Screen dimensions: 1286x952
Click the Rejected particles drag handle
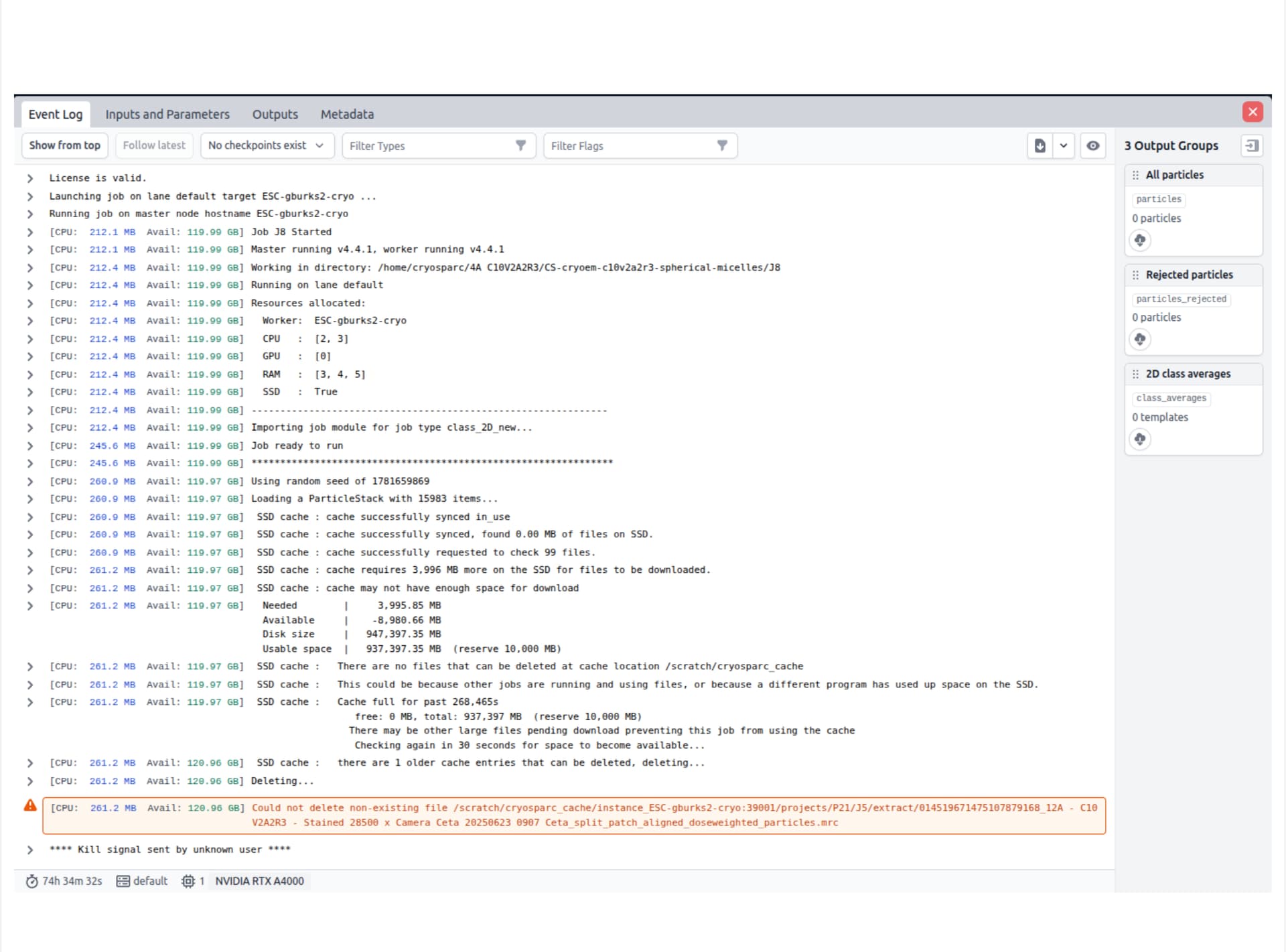click(1135, 275)
